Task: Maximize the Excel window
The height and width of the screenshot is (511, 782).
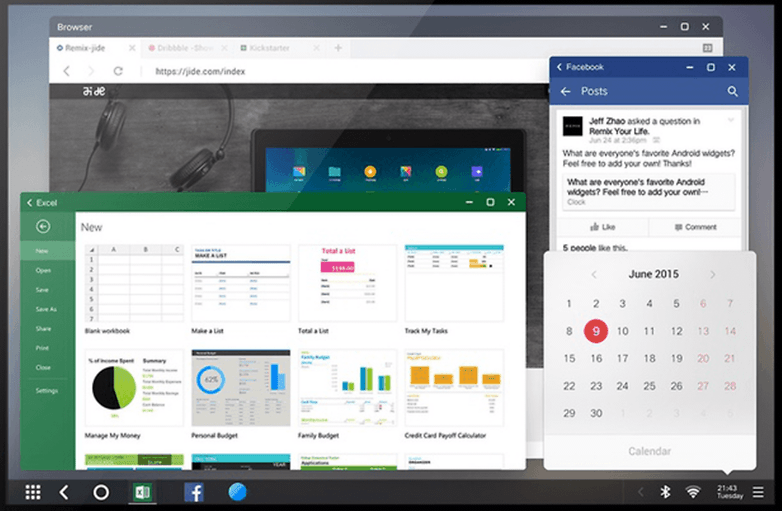Action: tap(490, 202)
